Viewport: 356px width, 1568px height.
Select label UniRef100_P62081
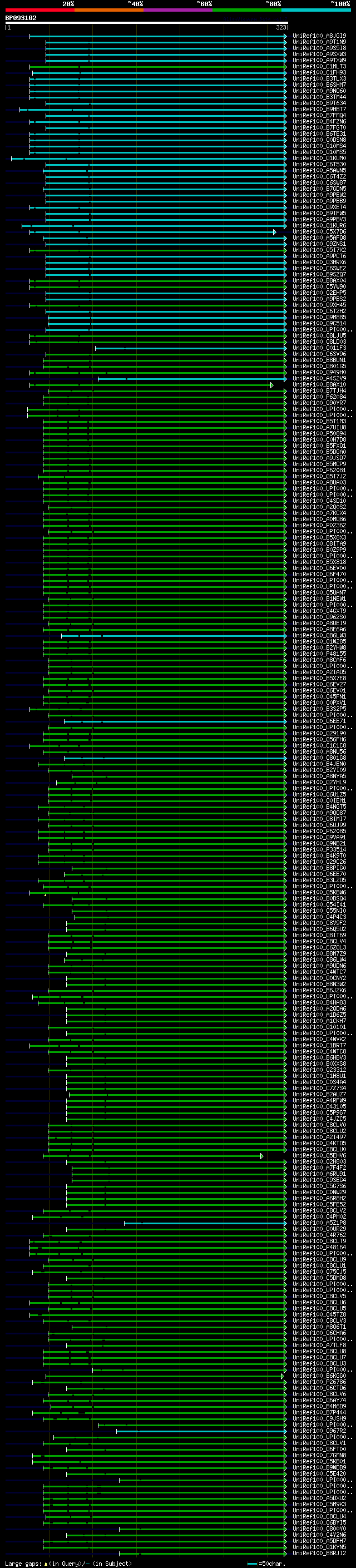tap(319, 470)
